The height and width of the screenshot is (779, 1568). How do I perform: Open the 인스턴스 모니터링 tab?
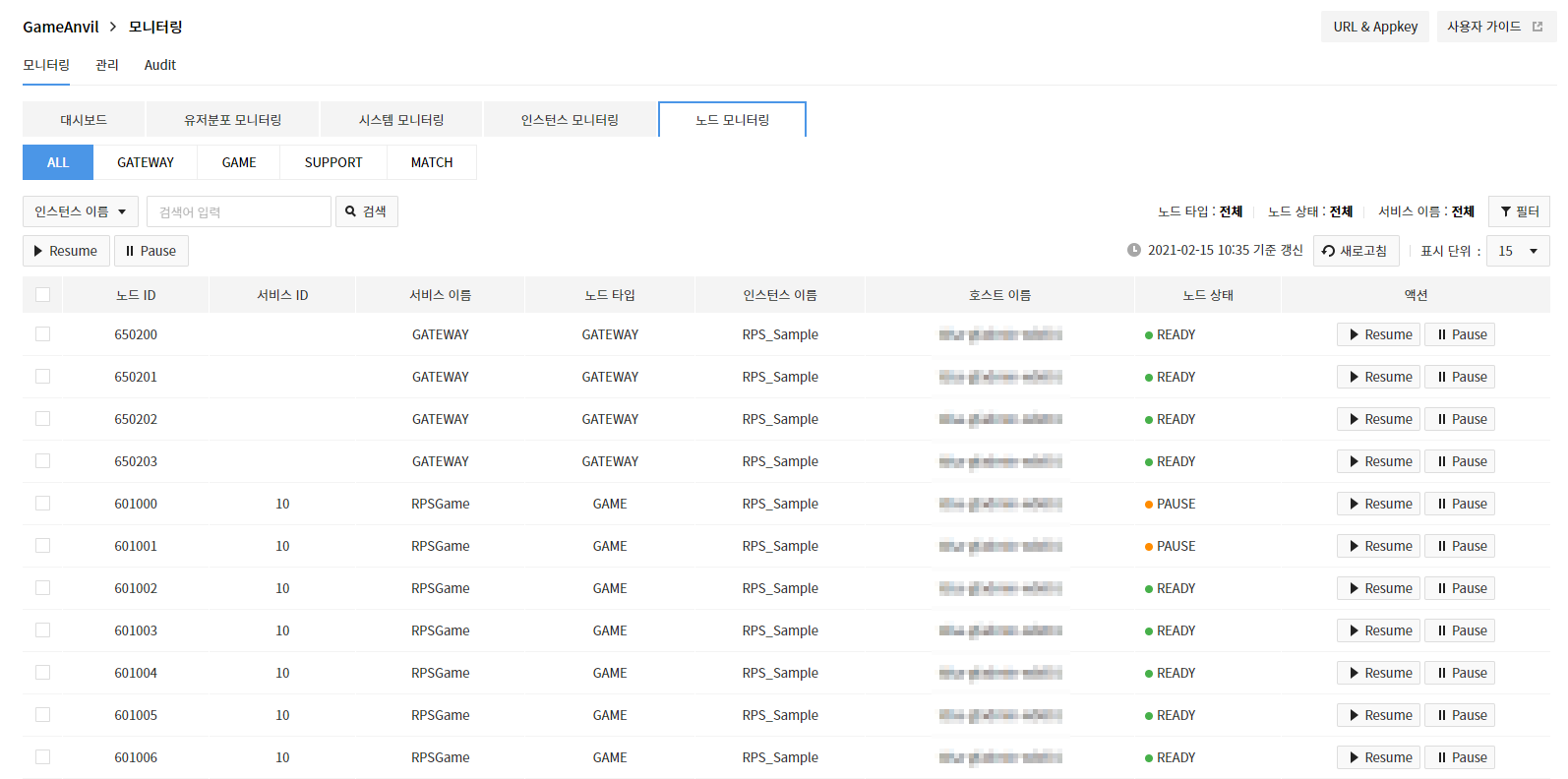[570, 120]
